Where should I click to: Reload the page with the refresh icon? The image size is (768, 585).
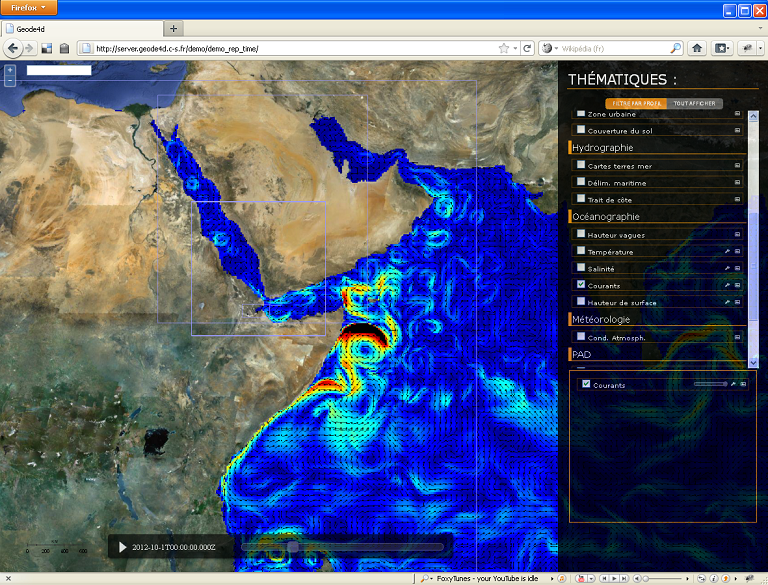pyautogui.click(x=526, y=48)
